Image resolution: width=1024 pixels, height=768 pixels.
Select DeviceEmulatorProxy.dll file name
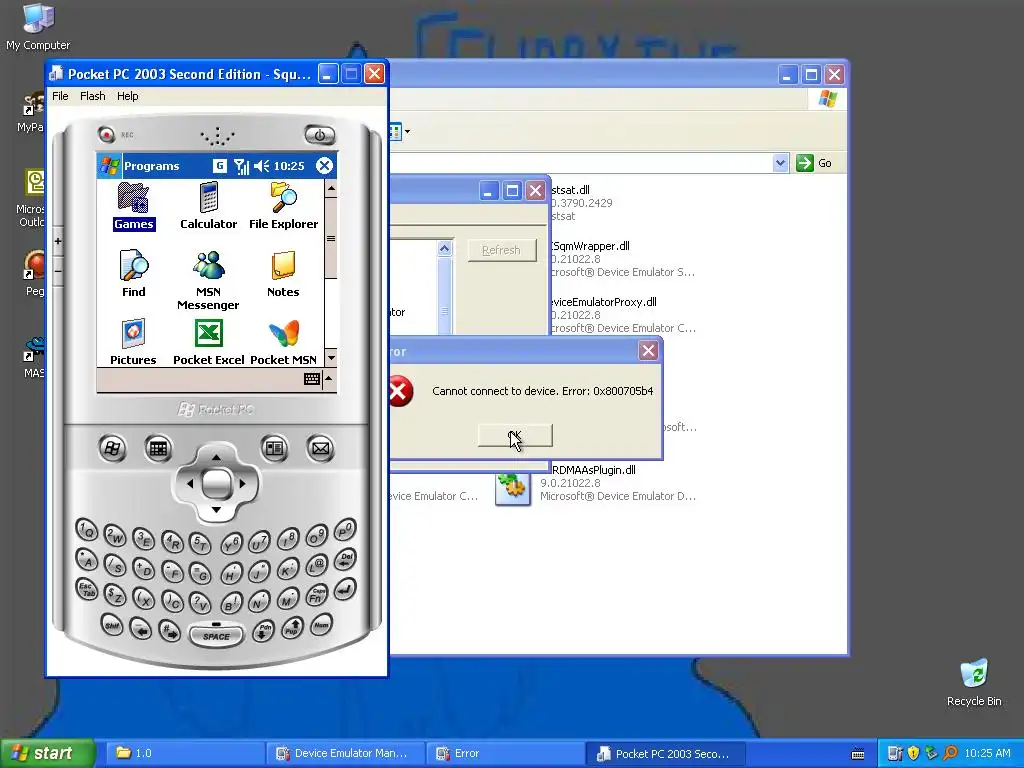pos(604,302)
